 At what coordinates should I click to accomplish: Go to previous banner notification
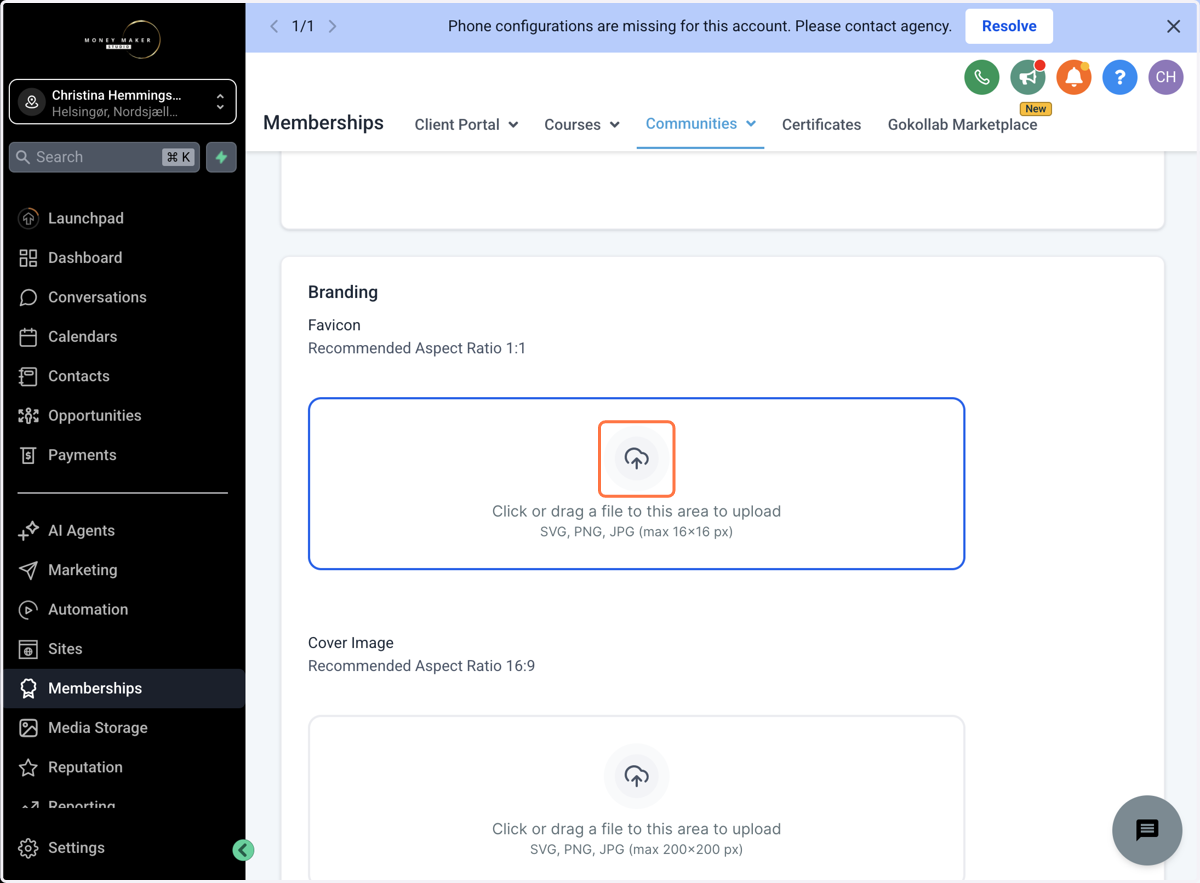coord(274,26)
